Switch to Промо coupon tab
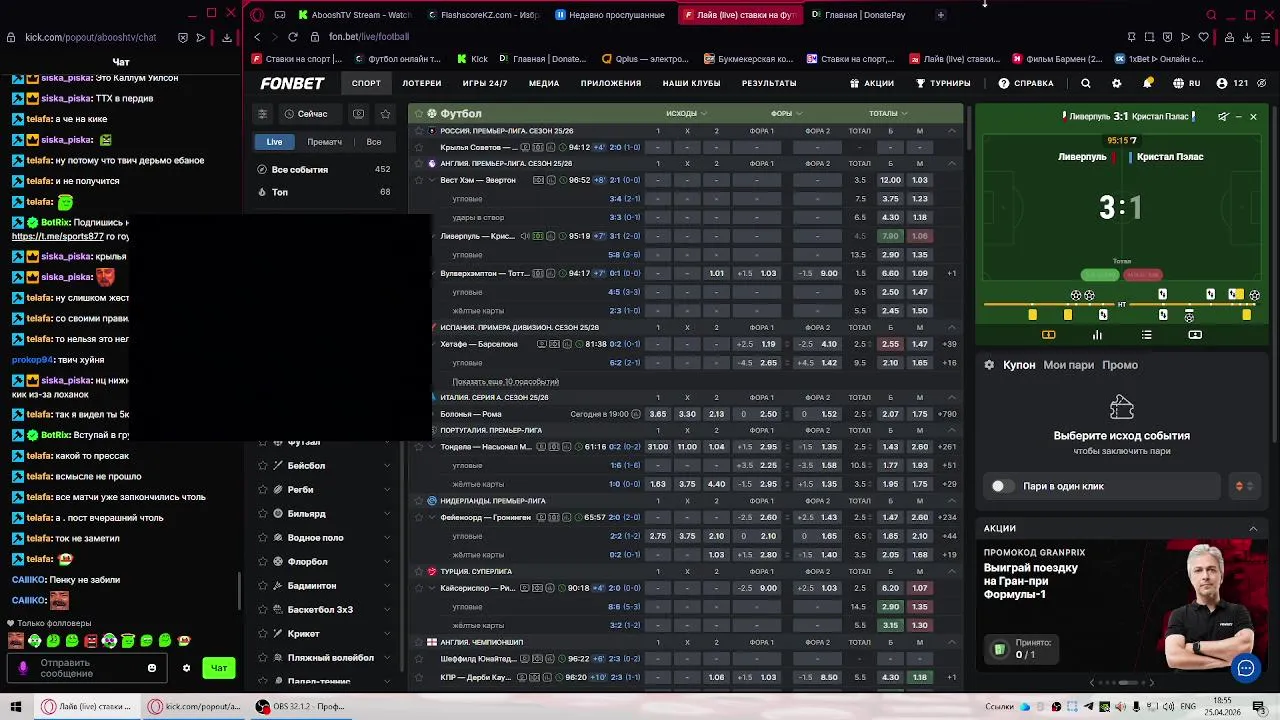 (x=1120, y=365)
